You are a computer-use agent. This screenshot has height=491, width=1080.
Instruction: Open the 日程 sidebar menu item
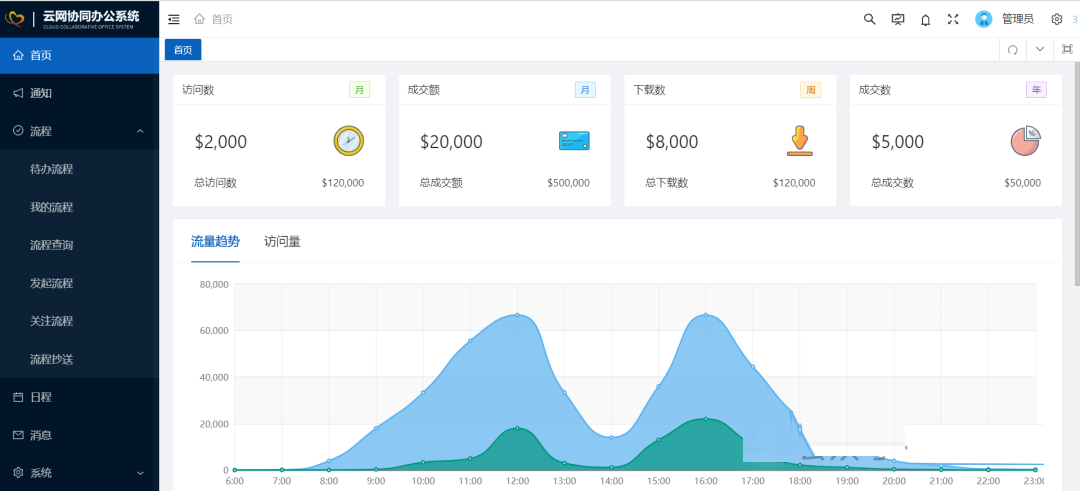[41, 397]
